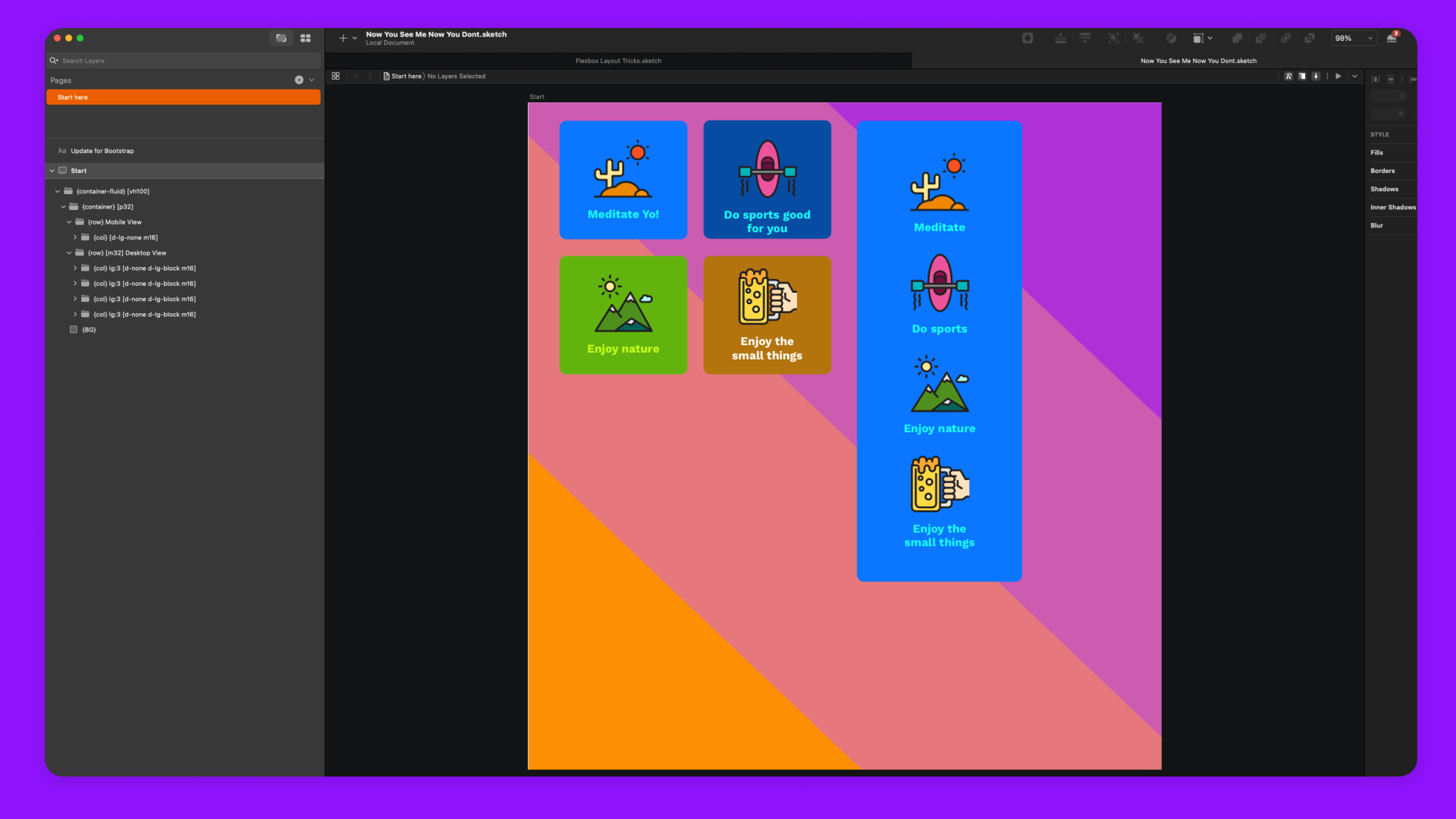Click the Subtract boolean operation icon
This screenshot has width=1456, height=819.
1261,38
